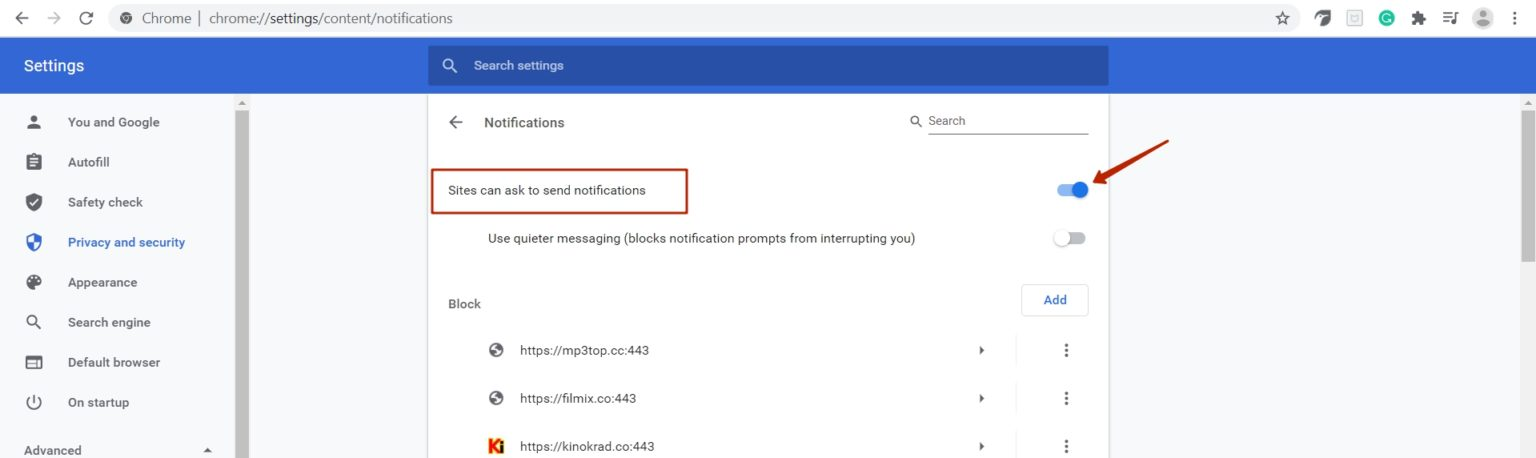Screen dimensions: 1536x458
Task: Click the Add button for Block list
Action: [x=1054, y=300]
